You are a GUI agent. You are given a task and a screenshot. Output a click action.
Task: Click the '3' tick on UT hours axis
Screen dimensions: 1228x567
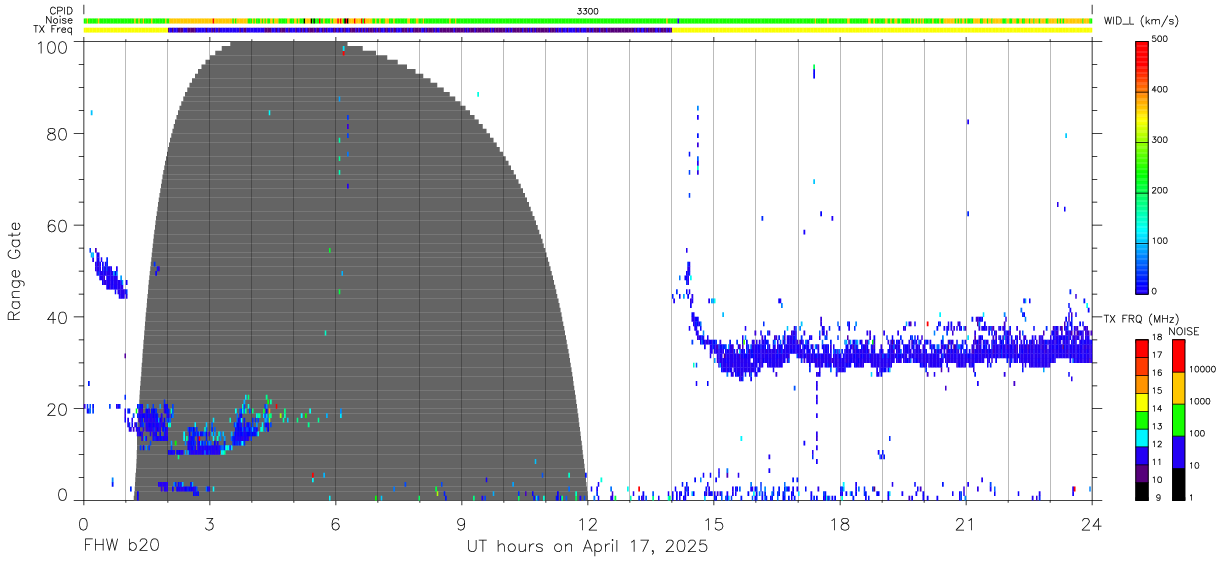209,522
